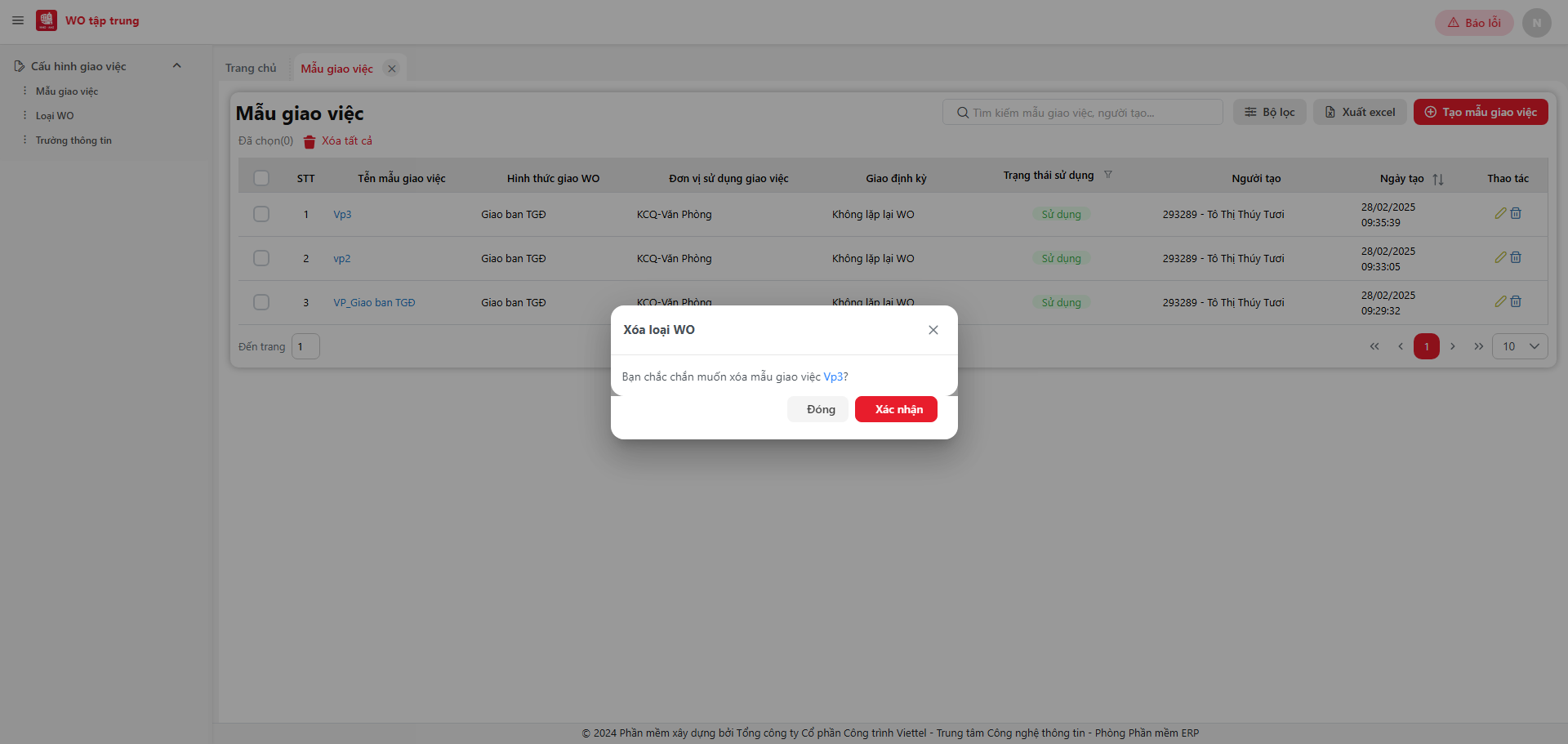
Task: Click the user avatar N icon
Action: click(x=1537, y=23)
